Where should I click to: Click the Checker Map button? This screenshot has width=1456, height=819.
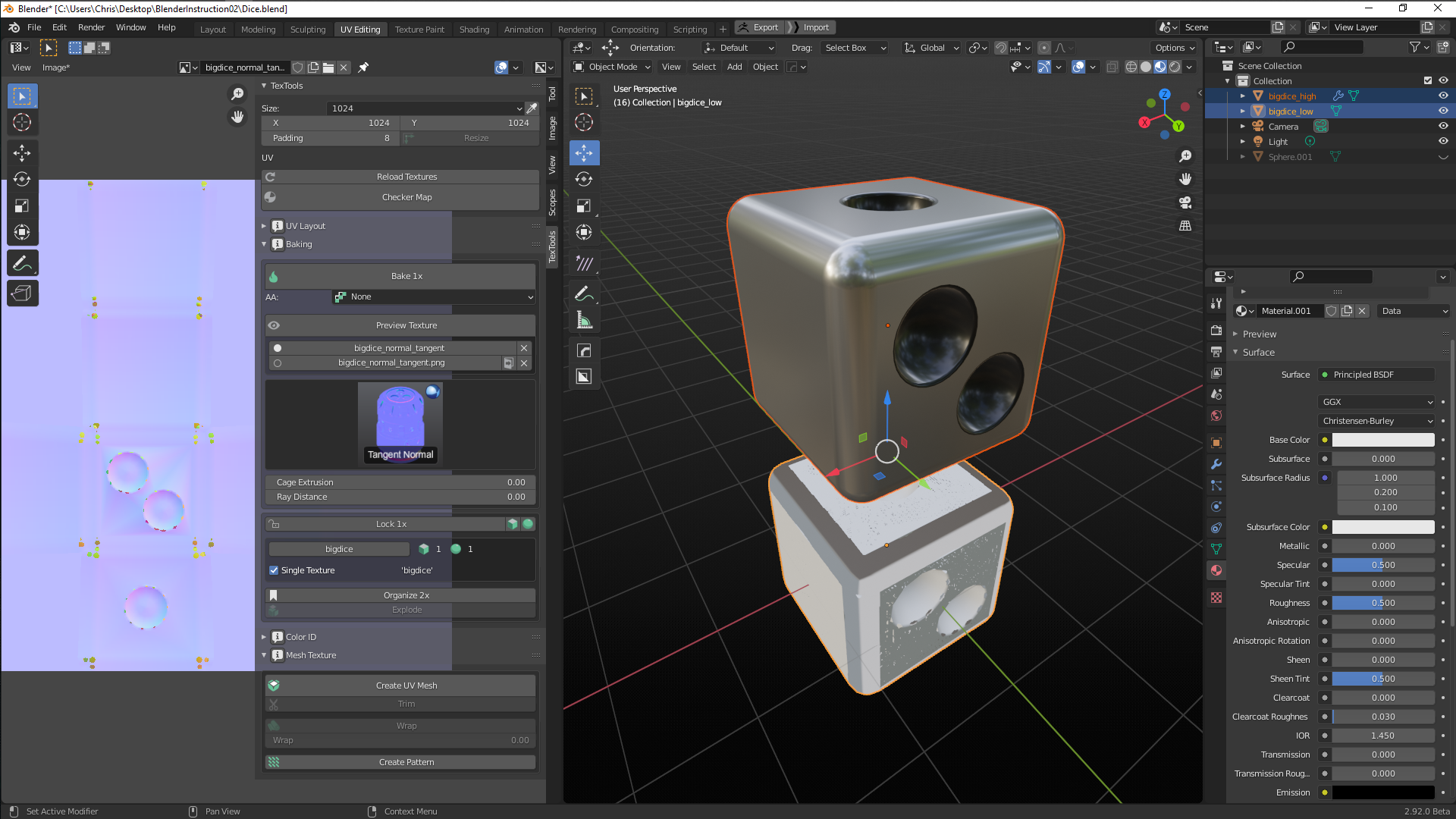pyautogui.click(x=400, y=197)
